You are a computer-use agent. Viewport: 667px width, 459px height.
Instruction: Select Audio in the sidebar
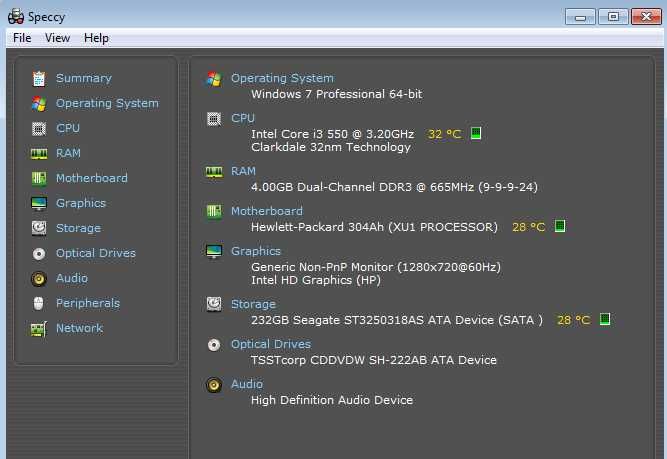[72, 278]
